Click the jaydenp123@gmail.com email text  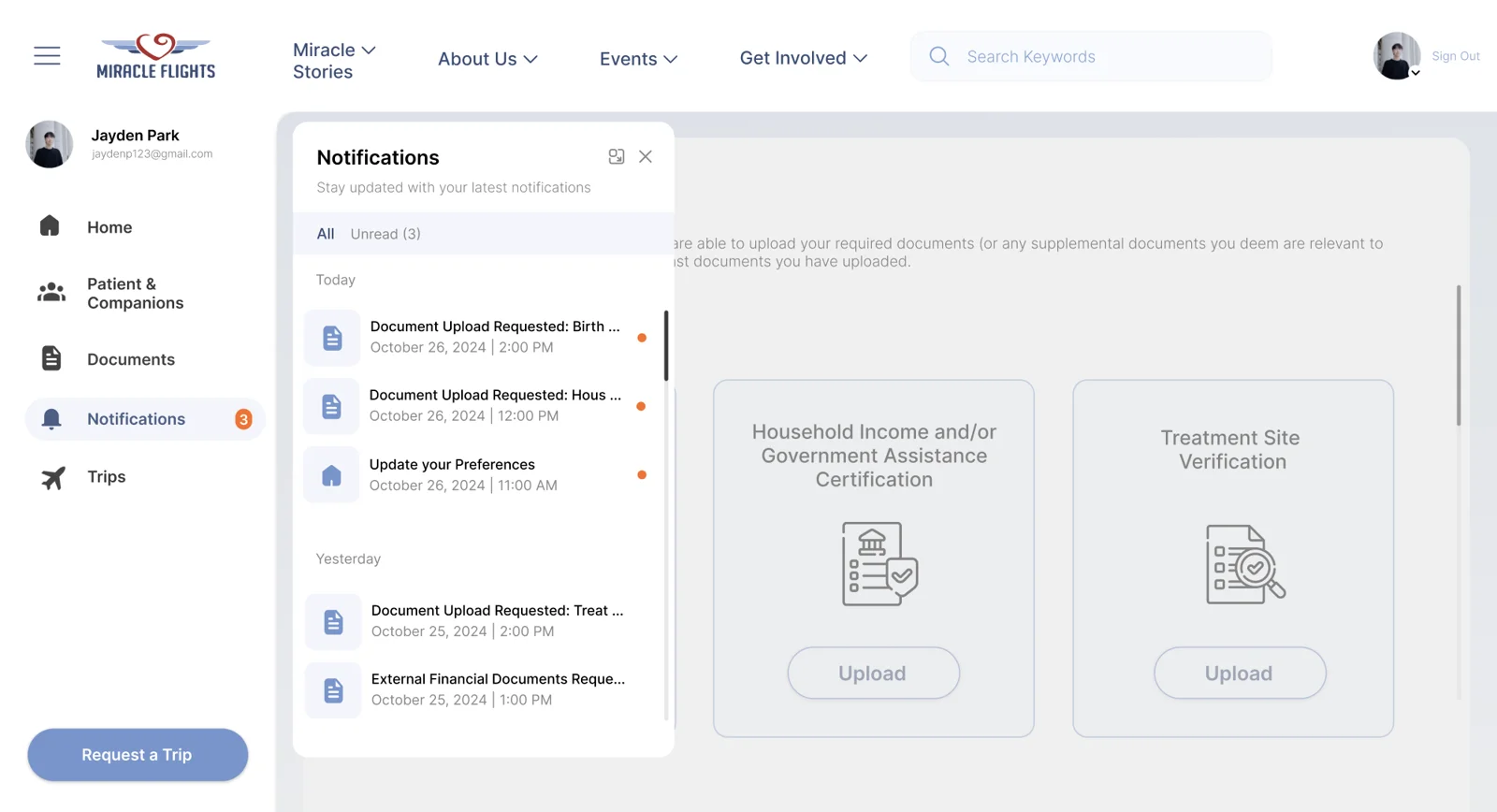[152, 154]
